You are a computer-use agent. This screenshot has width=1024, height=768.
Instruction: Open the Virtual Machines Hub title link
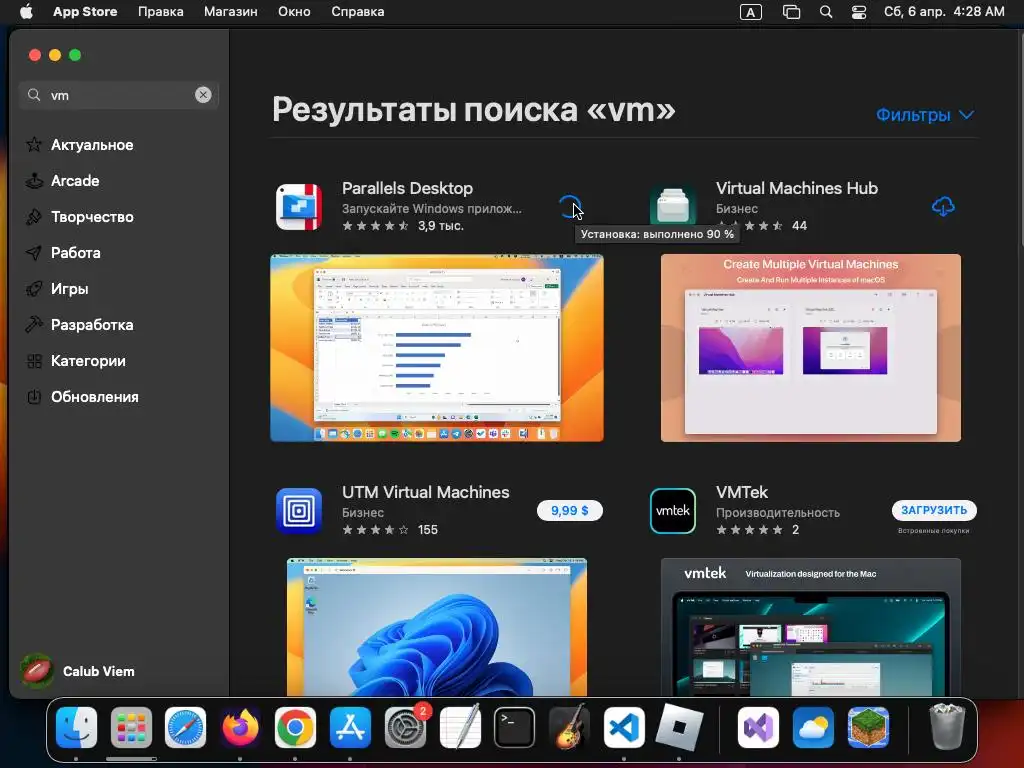(797, 188)
